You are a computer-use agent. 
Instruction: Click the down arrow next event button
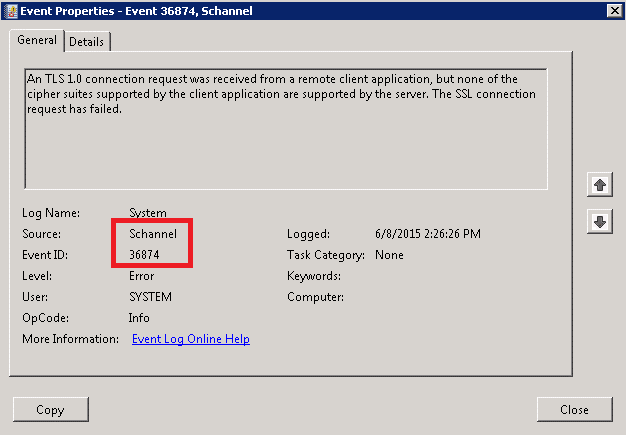coord(600,221)
